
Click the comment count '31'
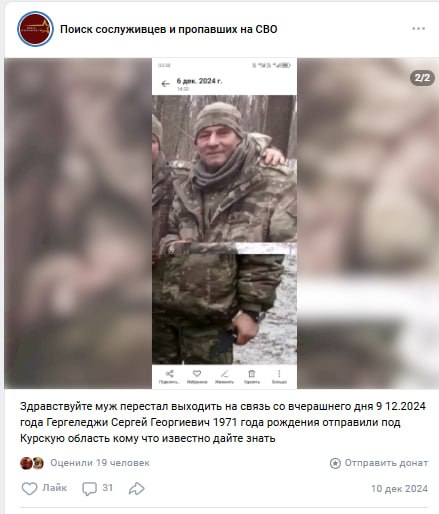click(107, 488)
